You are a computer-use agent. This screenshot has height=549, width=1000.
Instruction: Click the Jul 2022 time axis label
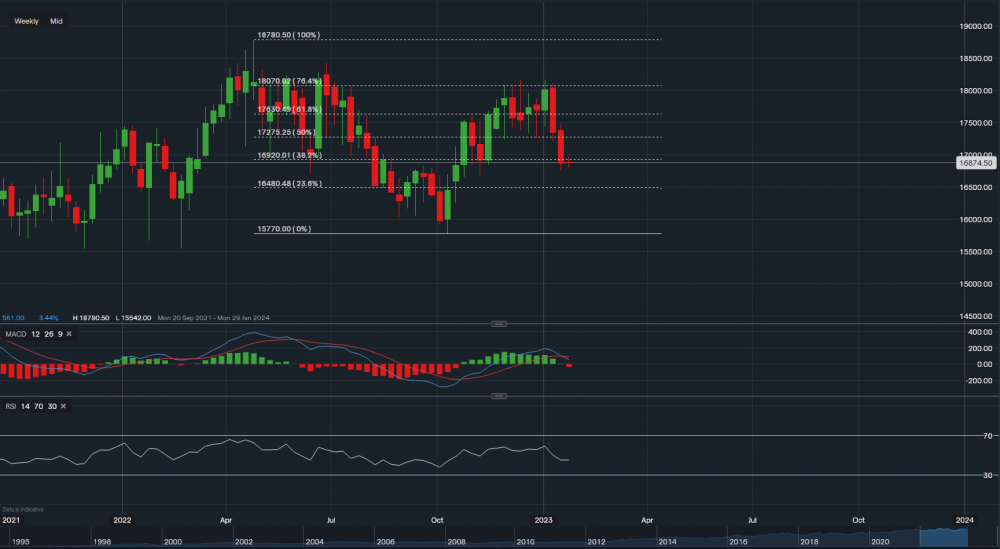click(330, 520)
